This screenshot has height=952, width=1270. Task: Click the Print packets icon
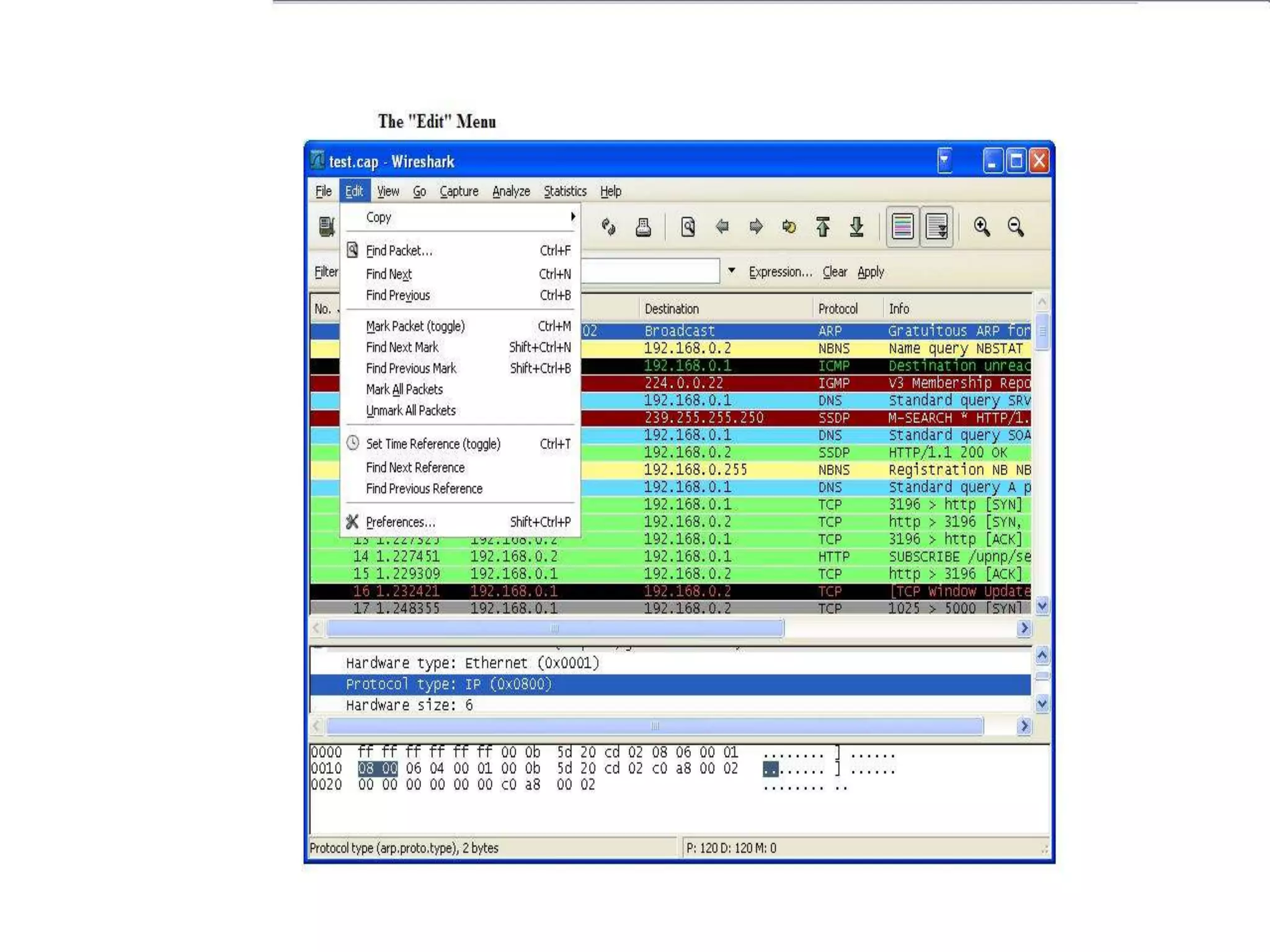click(643, 227)
